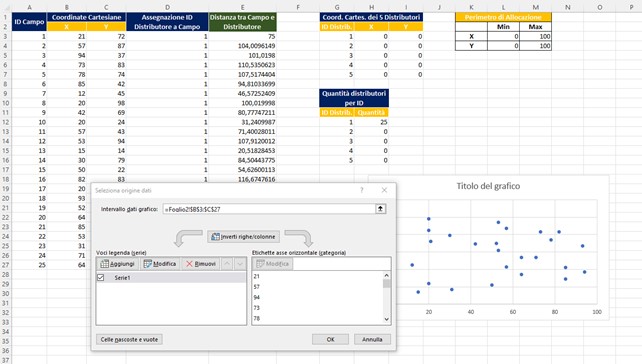This screenshot has height=364, width=642.
Task: Select Min cell in row Y
Action: click(503, 46)
